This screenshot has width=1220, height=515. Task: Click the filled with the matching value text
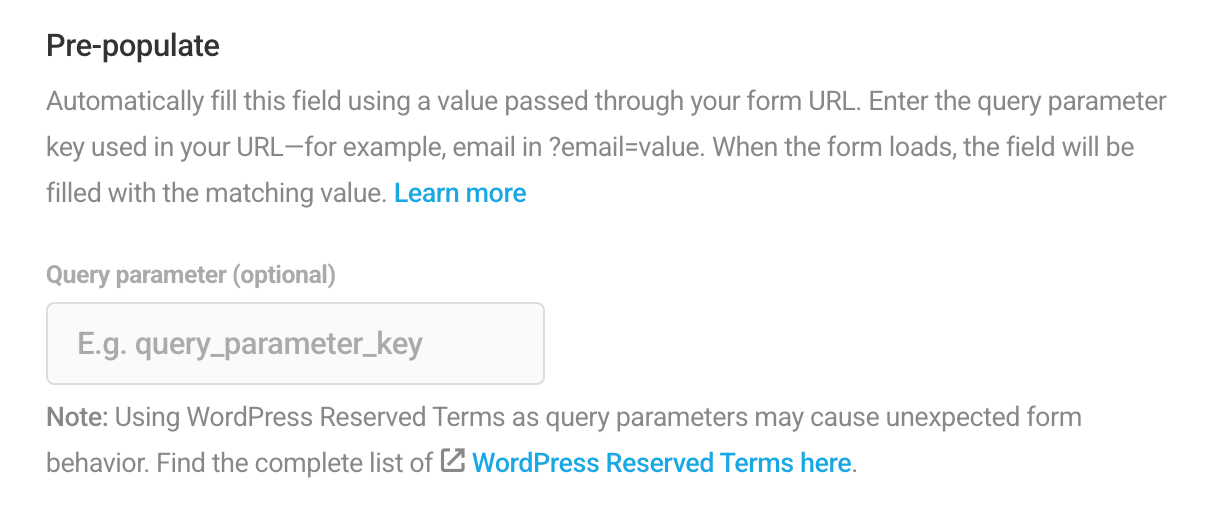[216, 193]
